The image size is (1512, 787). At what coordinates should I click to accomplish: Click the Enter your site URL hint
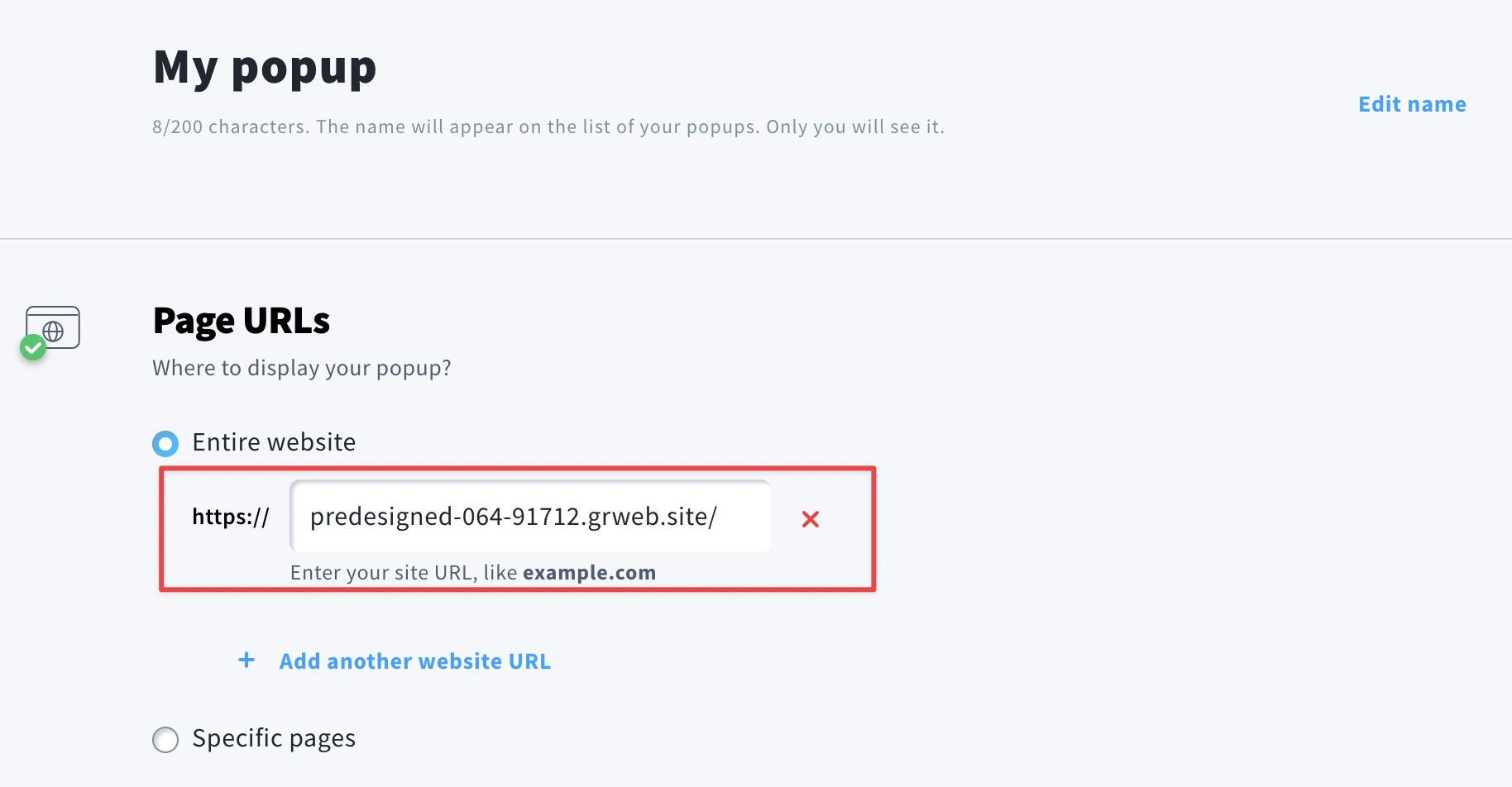coord(473,573)
